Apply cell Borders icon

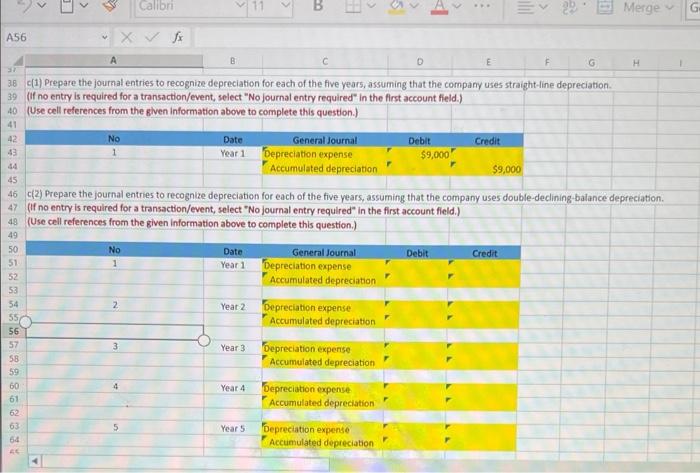353,6
